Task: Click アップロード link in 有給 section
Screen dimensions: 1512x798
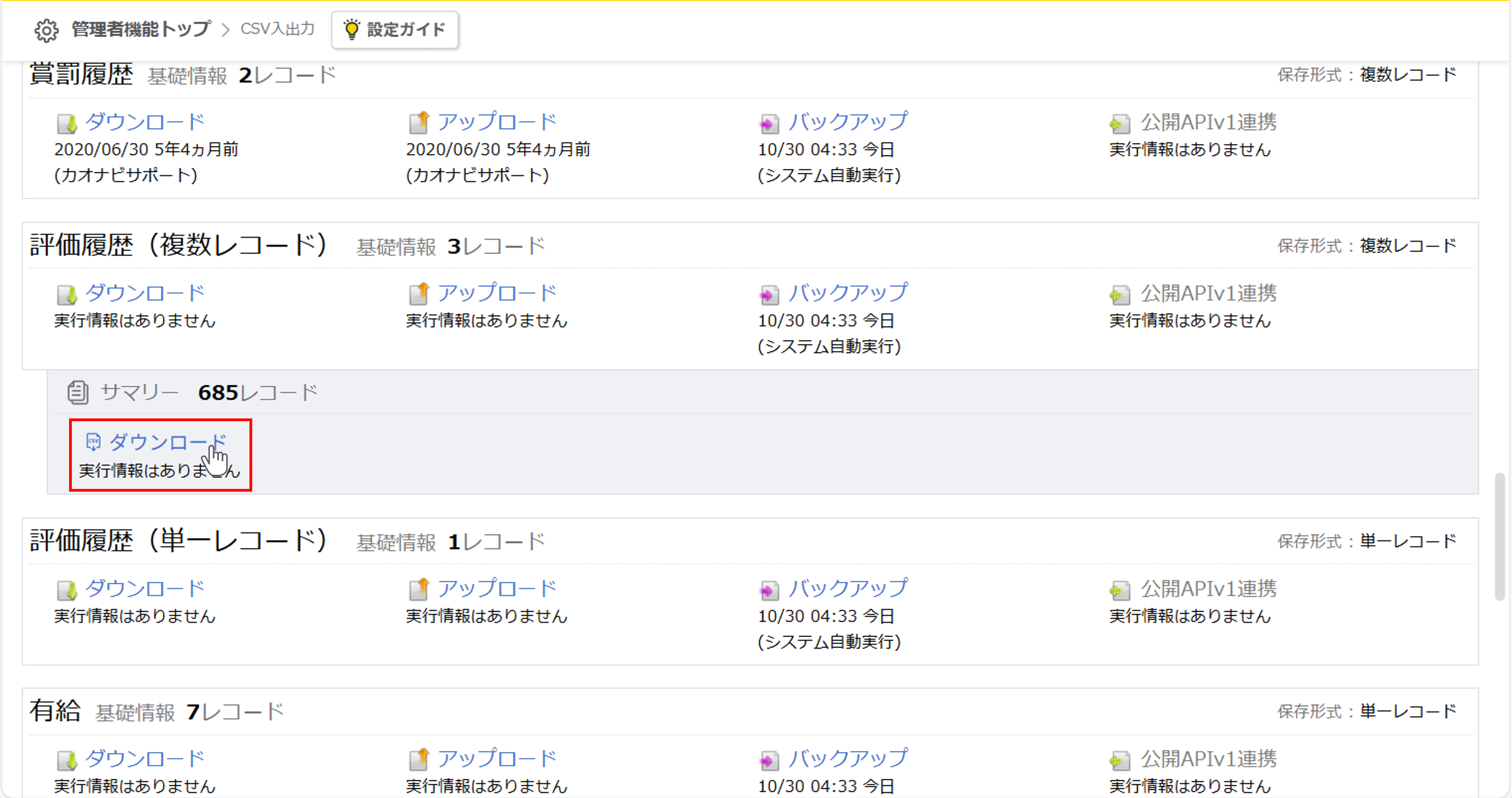Action: [497, 759]
